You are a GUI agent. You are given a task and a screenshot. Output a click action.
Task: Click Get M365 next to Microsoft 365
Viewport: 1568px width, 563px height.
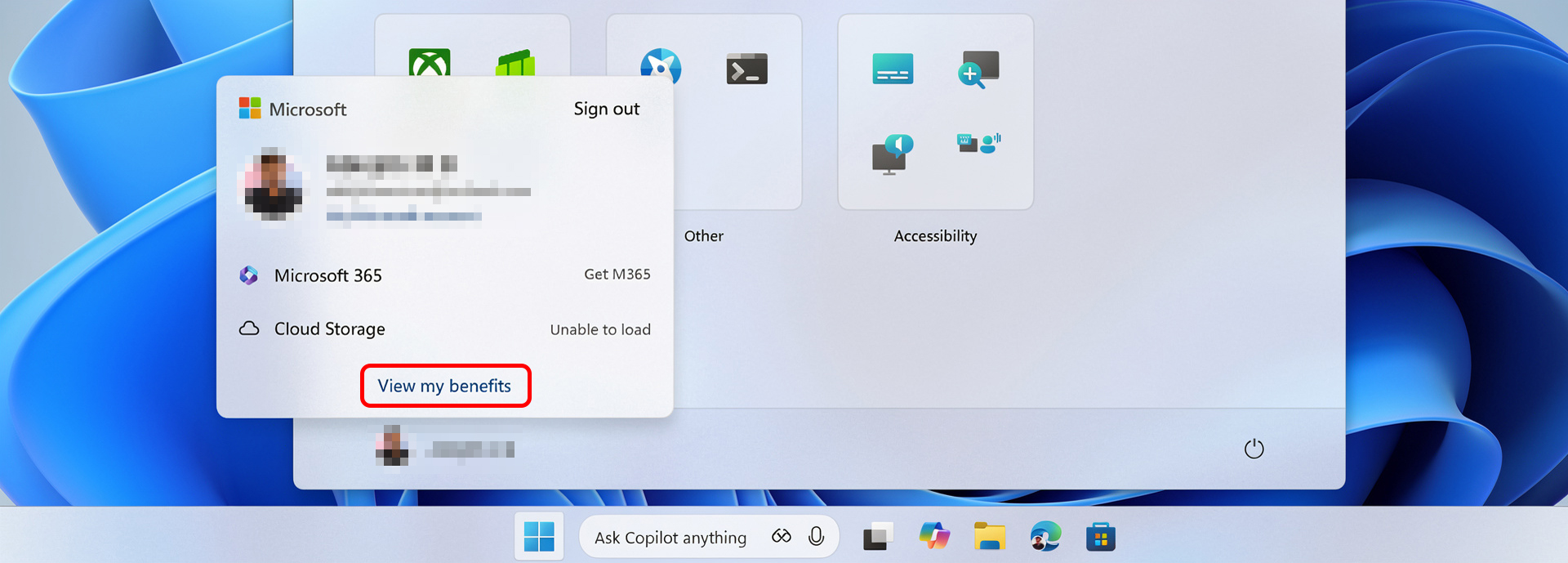(617, 275)
